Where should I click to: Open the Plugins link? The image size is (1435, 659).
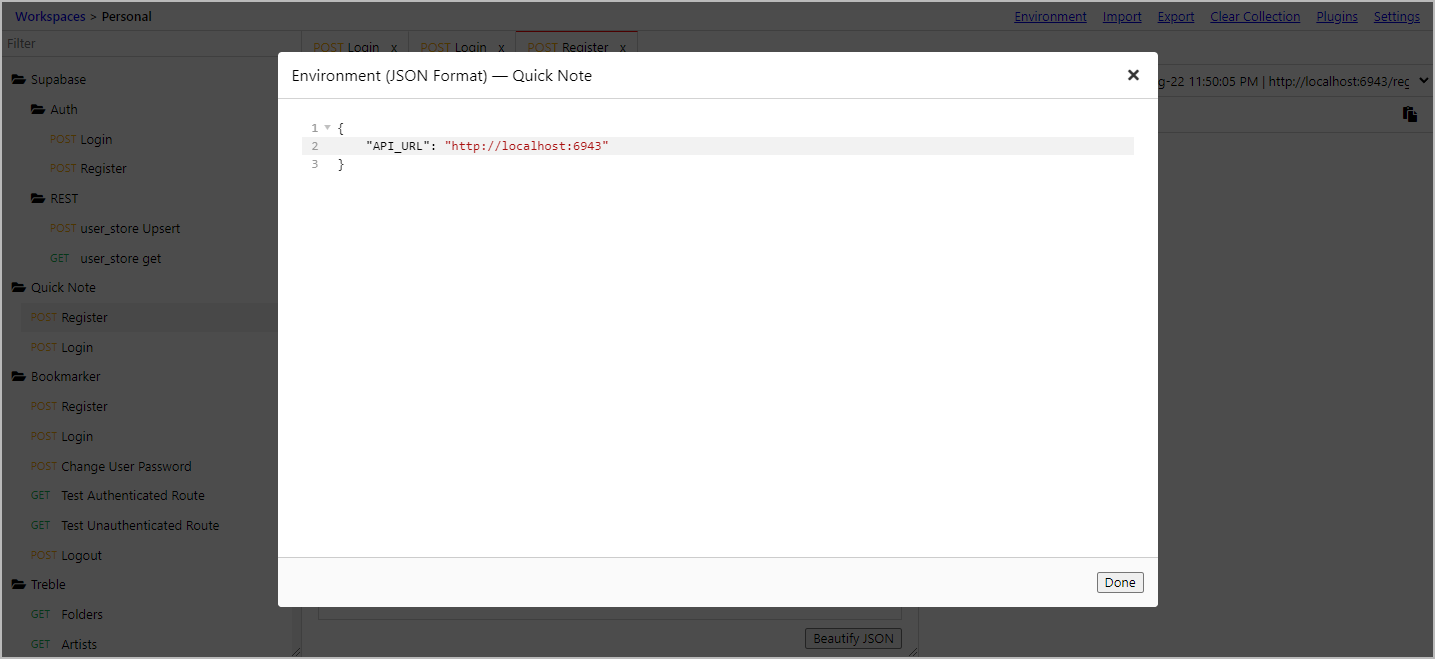(x=1337, y=16)
